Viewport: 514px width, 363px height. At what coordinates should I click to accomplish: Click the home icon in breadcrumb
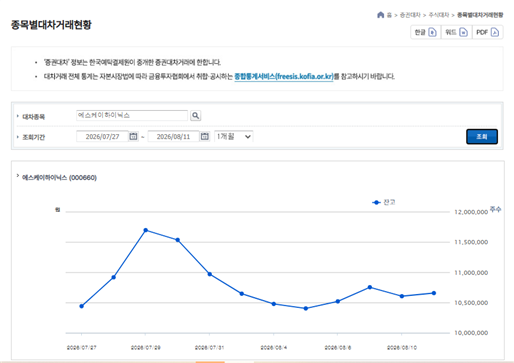(x=380, y=15)
